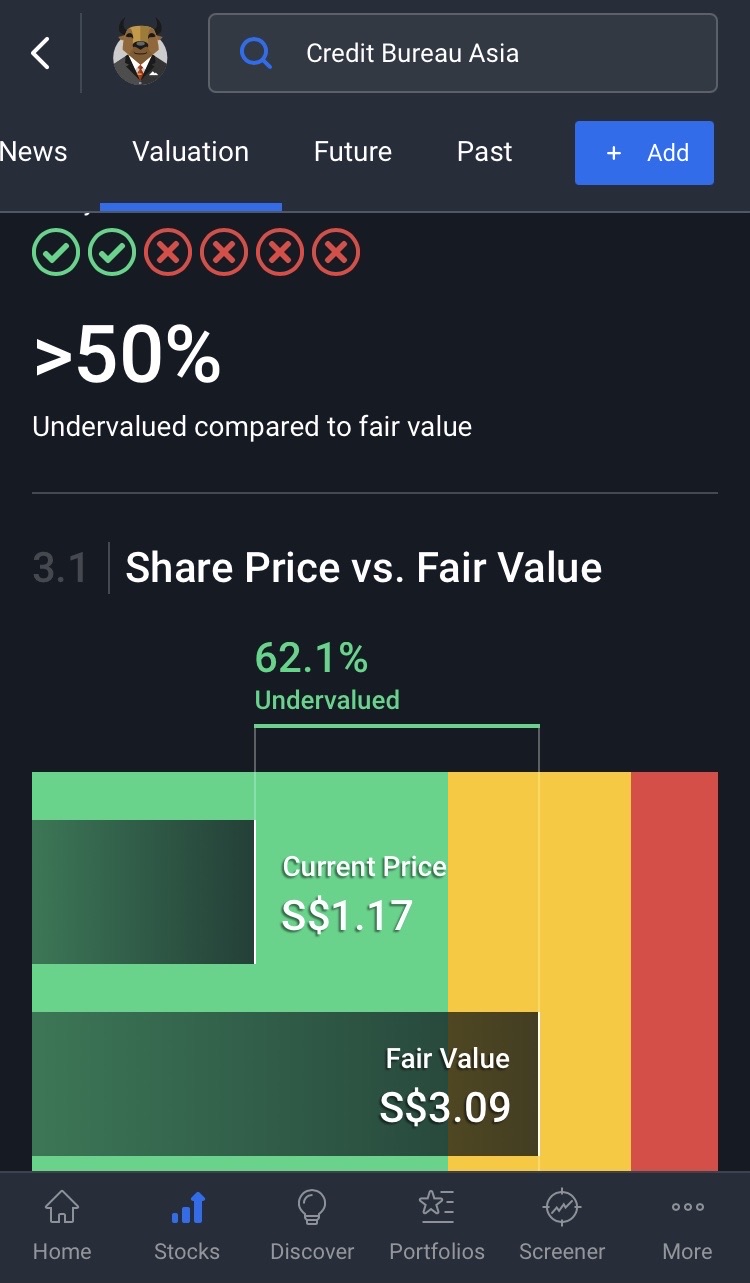Tap the Fair Value S$3.09 bar
Image resolution: width=750 pixels, height=1283 pixels.
pos(285,1084)
